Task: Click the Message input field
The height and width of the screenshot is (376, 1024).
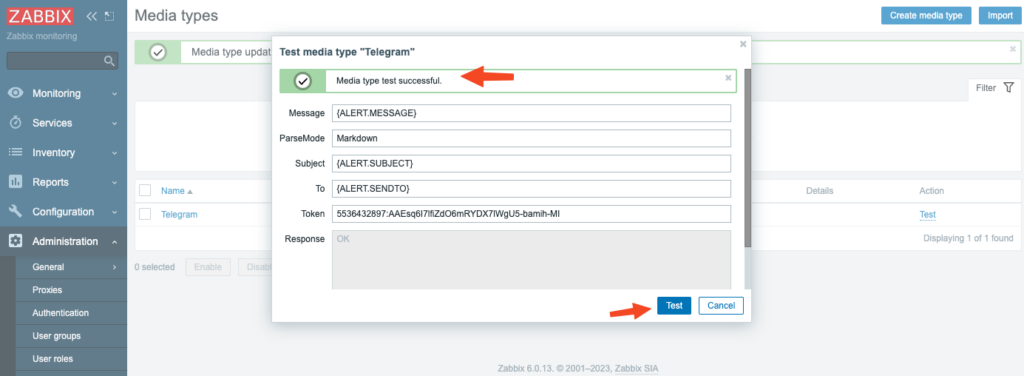Action: pos(531,113)
